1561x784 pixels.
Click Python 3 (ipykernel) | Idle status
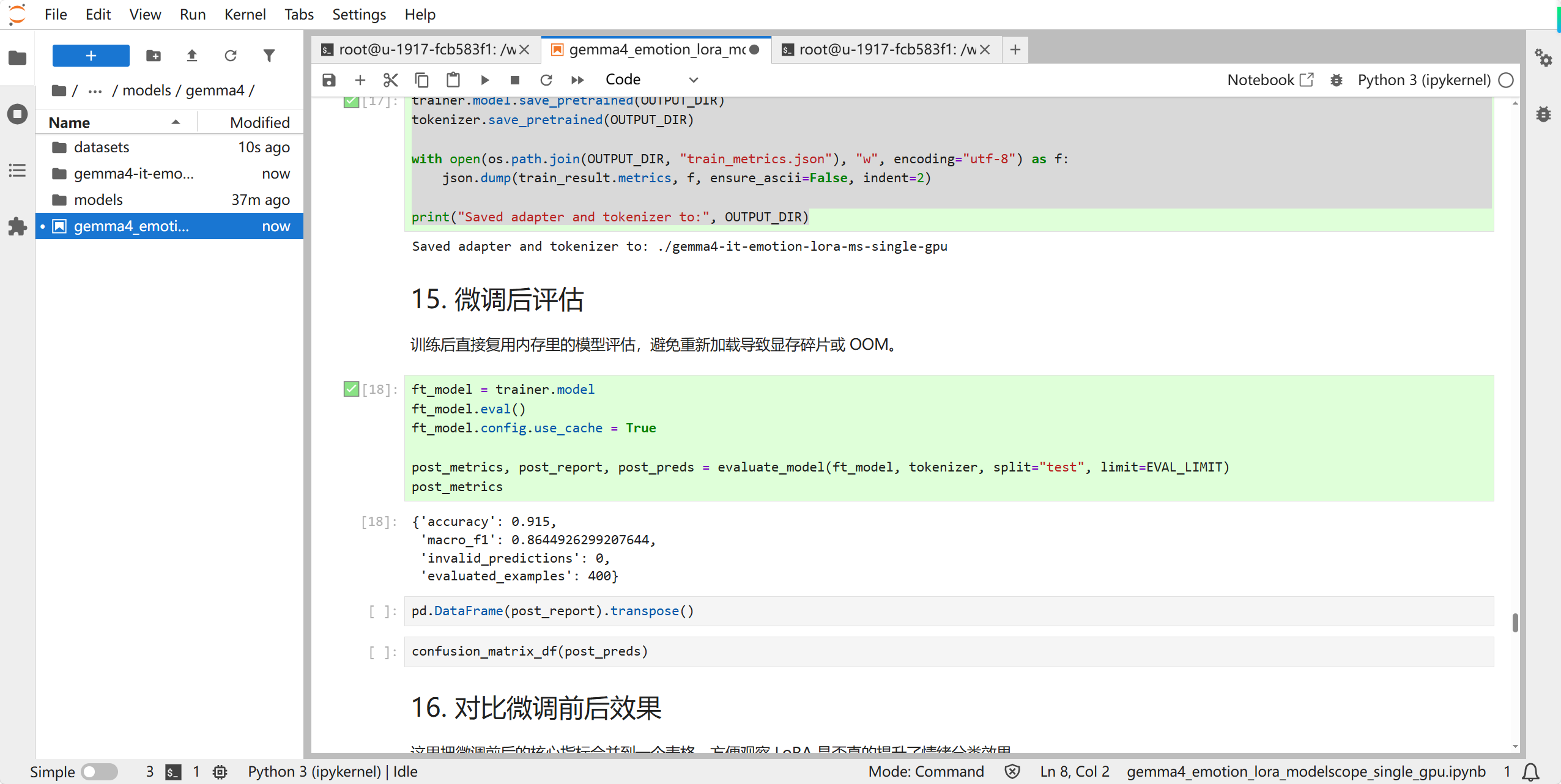pos(333,772)
